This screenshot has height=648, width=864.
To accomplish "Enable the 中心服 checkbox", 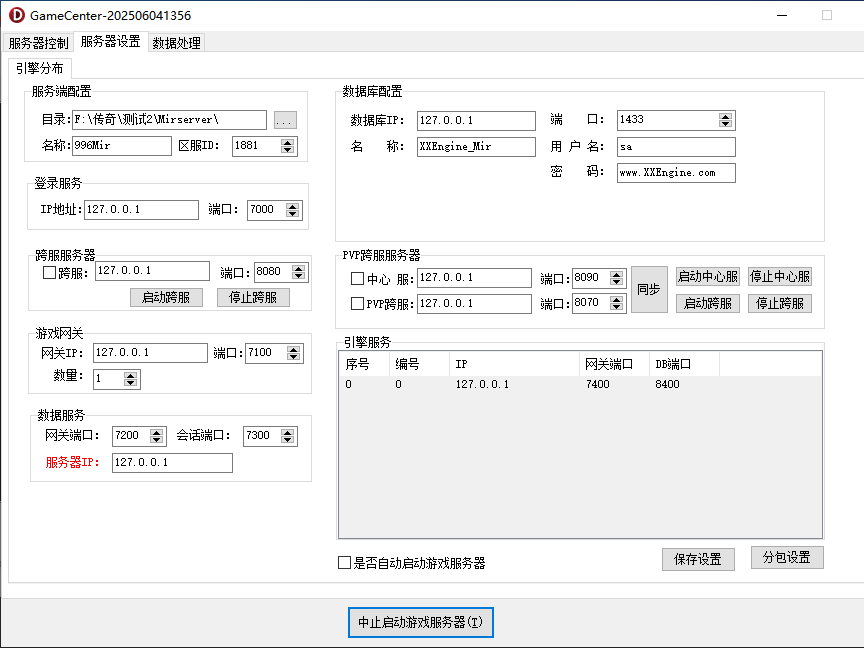I will (358, 279).
